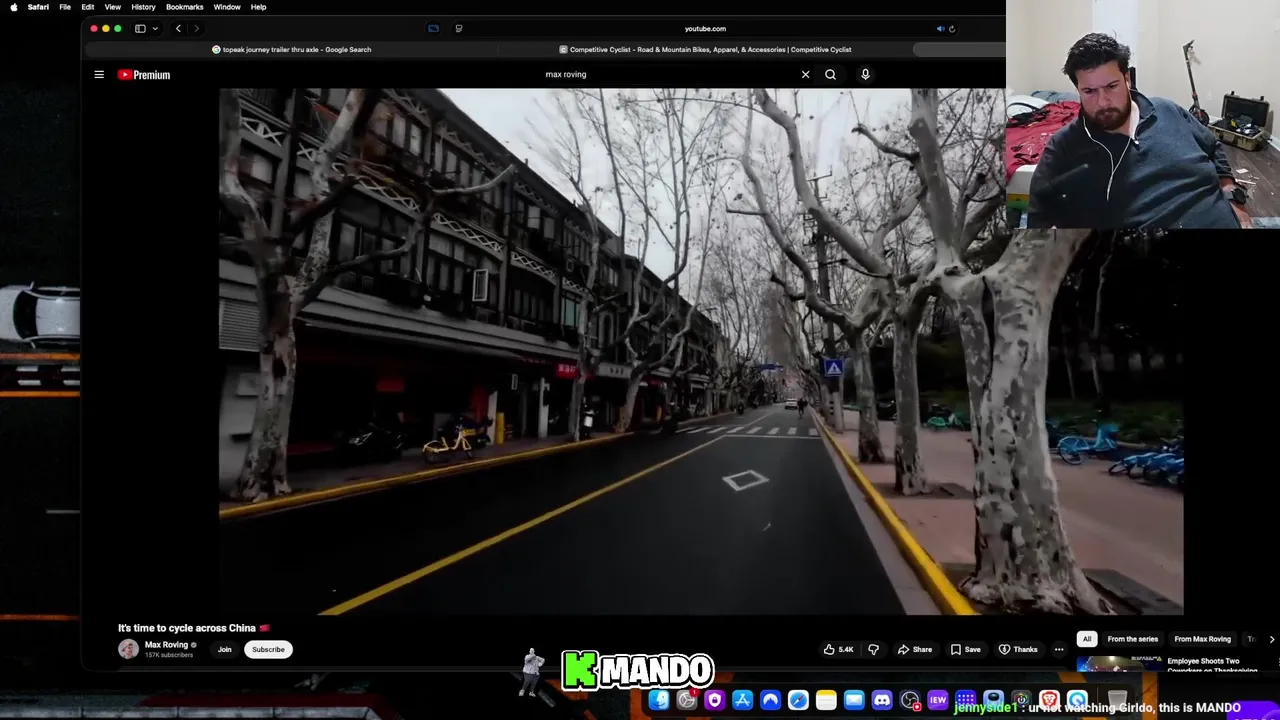Reload the YouTube page
Viewport: 1280px width, 720px height.
coord(952,28)
